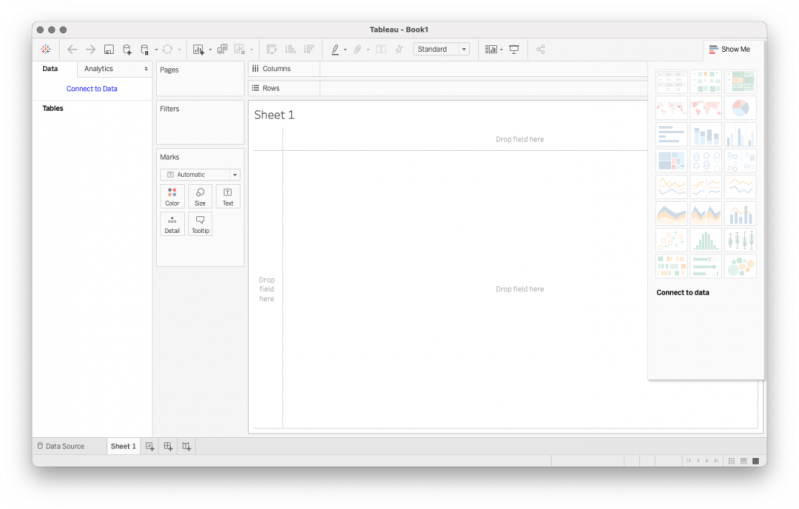Click the New Story tab icon at bottom
The width and height of the screenshot is (799, 509).
(187, 446)
